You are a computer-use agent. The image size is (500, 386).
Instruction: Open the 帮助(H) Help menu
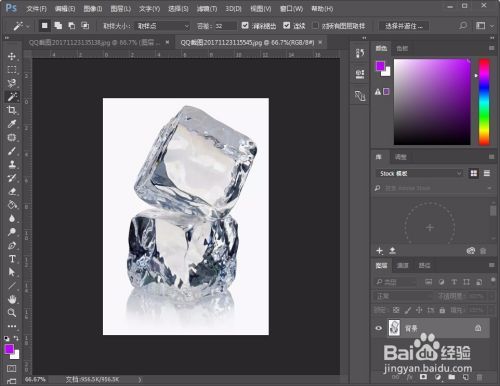pyautogui.click(x=322, y=9)
